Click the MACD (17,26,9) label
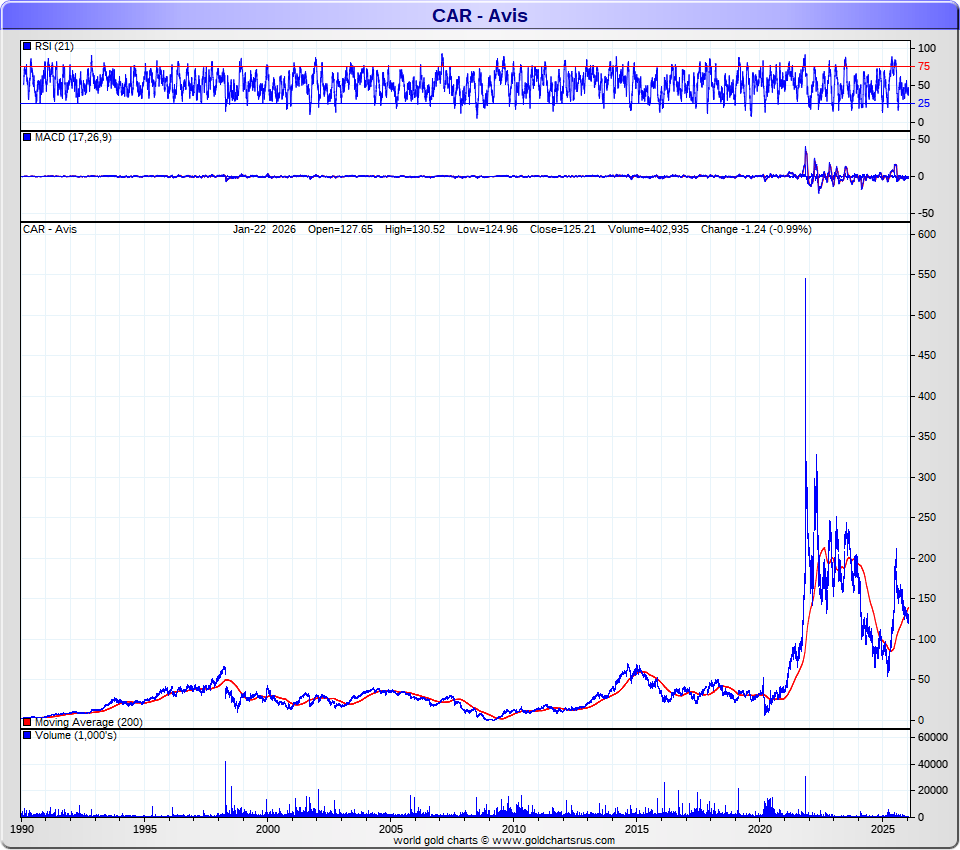This screenshot has height=850, width=960. click(x=73, y=137)
